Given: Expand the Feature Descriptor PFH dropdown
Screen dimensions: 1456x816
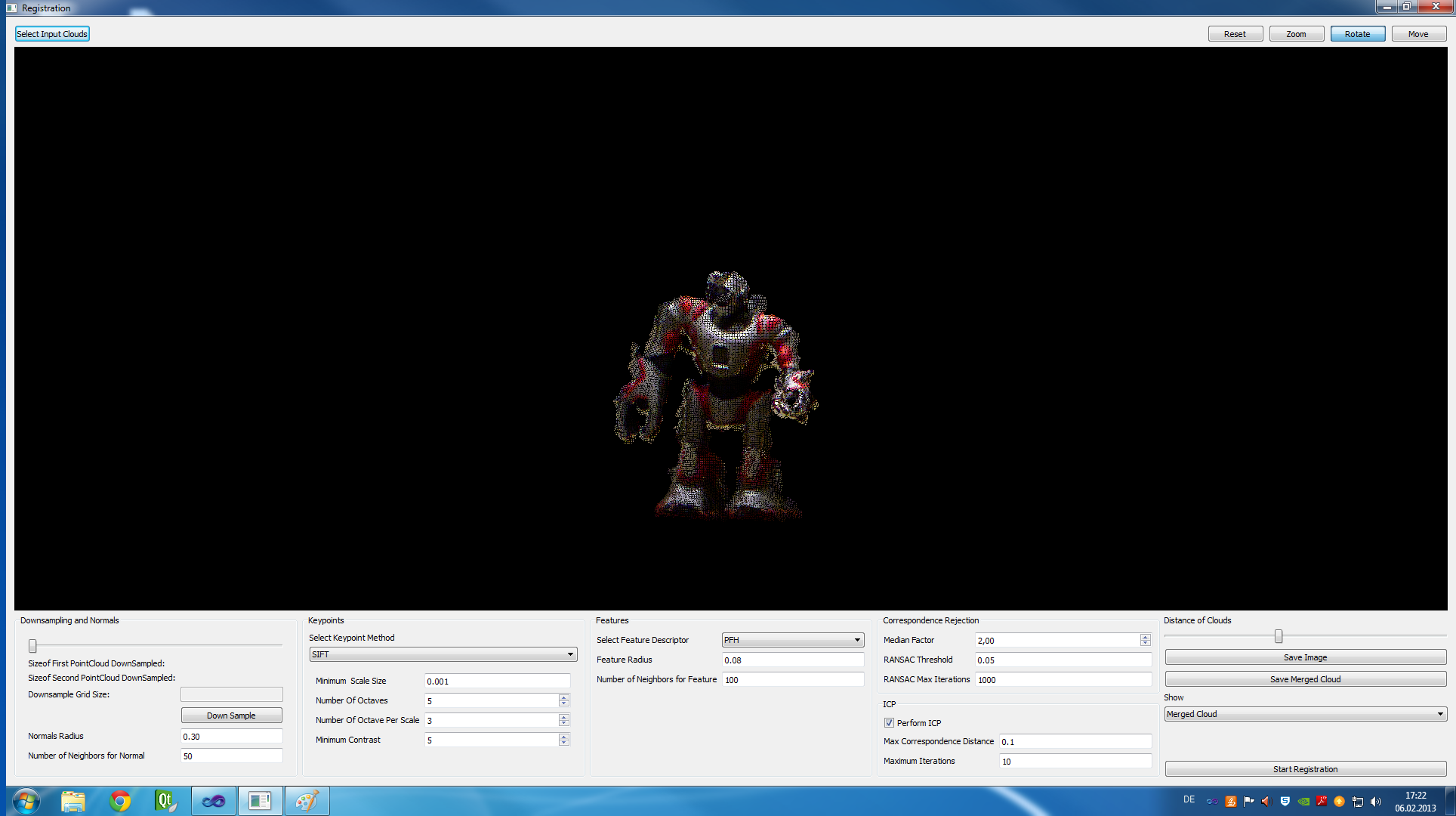Looking at the screenshot, I should pyautogui.click(x=792, y=640).
